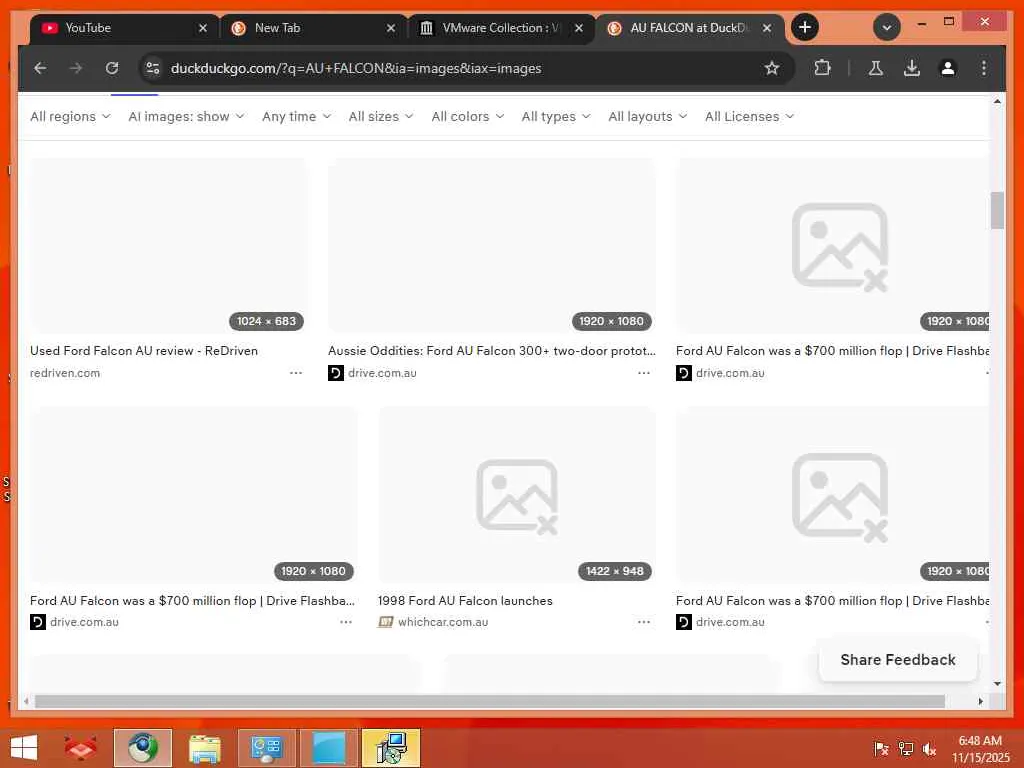Click the scroll right arrow
Viewport: 1024px width, 768px height.
tap(980, 701)
